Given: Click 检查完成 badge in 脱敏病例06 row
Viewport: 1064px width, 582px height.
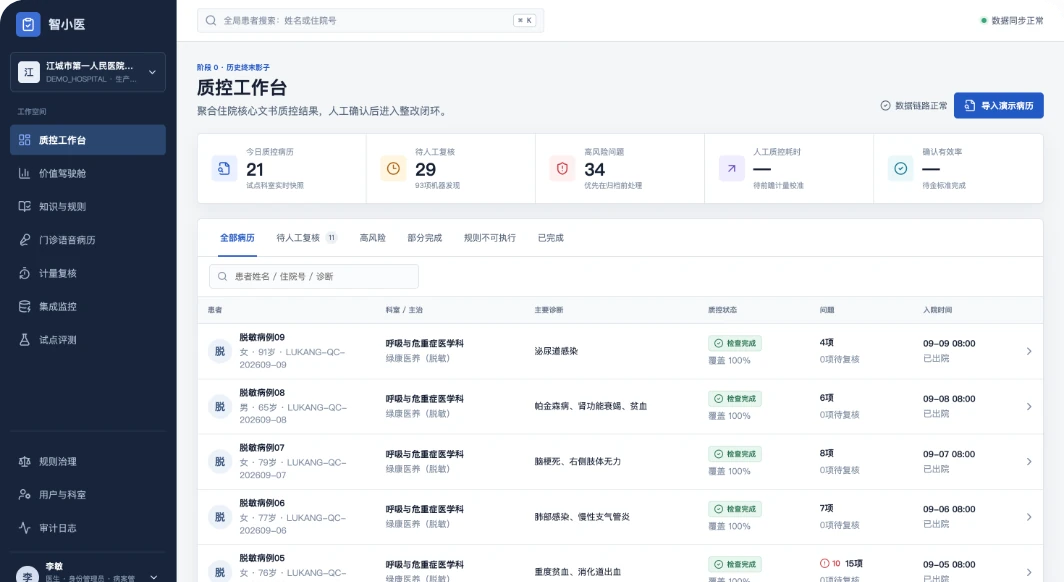Looking at the screenshot, I should 735,509.
